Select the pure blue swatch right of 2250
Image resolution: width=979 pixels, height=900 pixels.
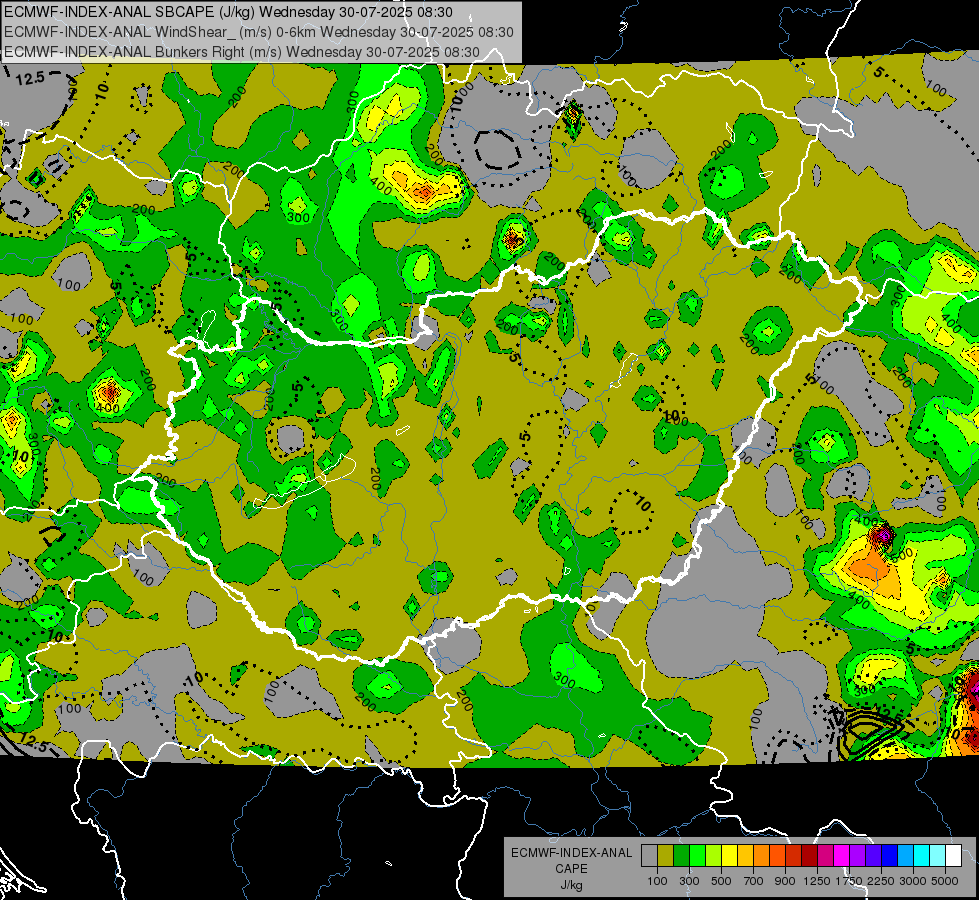(890, 856)
